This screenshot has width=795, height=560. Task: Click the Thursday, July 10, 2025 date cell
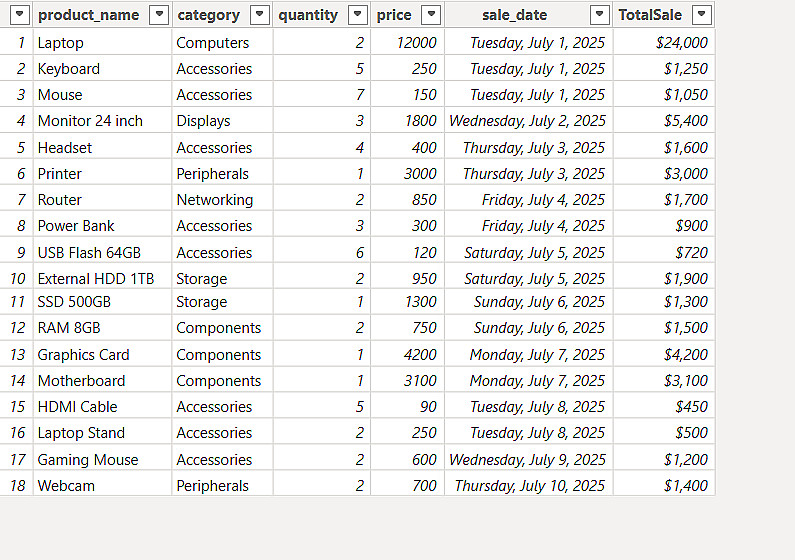[x=529, y=486]
